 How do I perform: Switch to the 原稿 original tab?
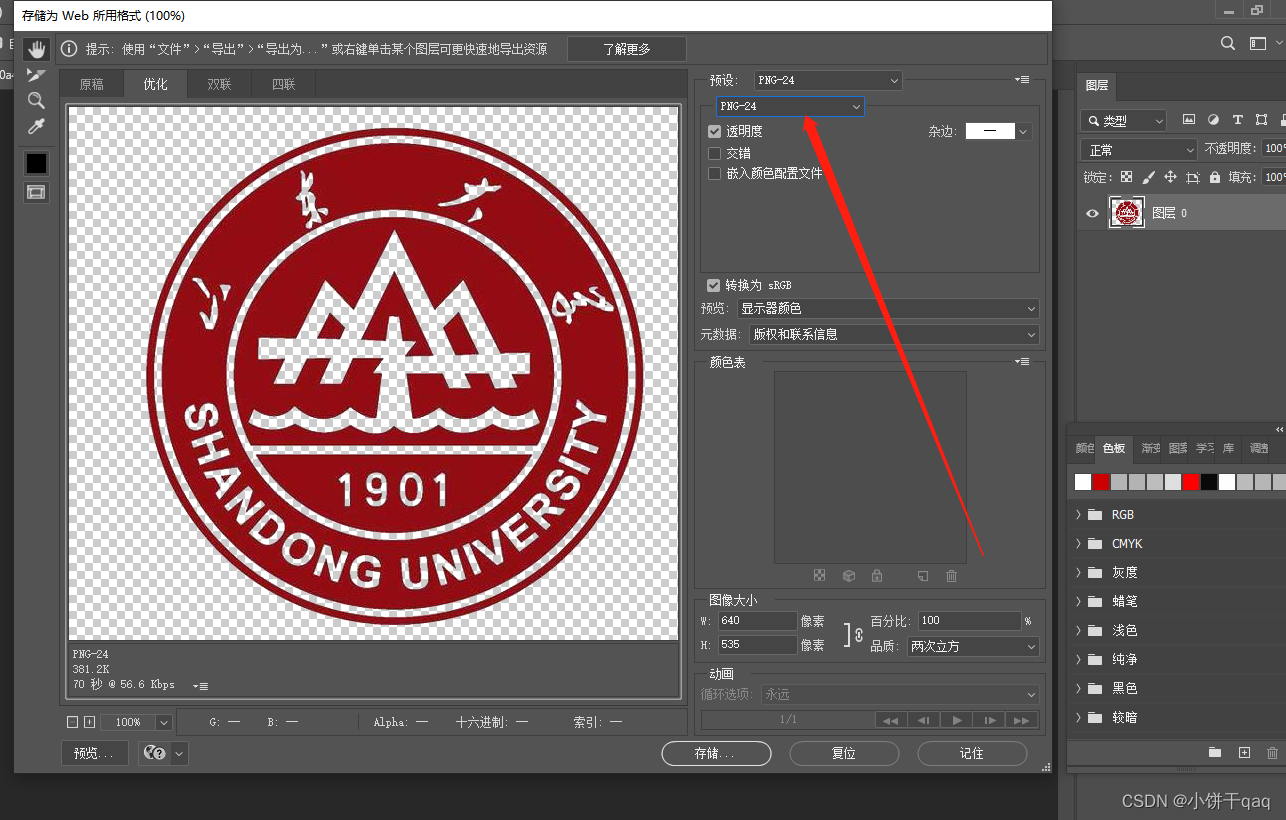tap(92, 84)
